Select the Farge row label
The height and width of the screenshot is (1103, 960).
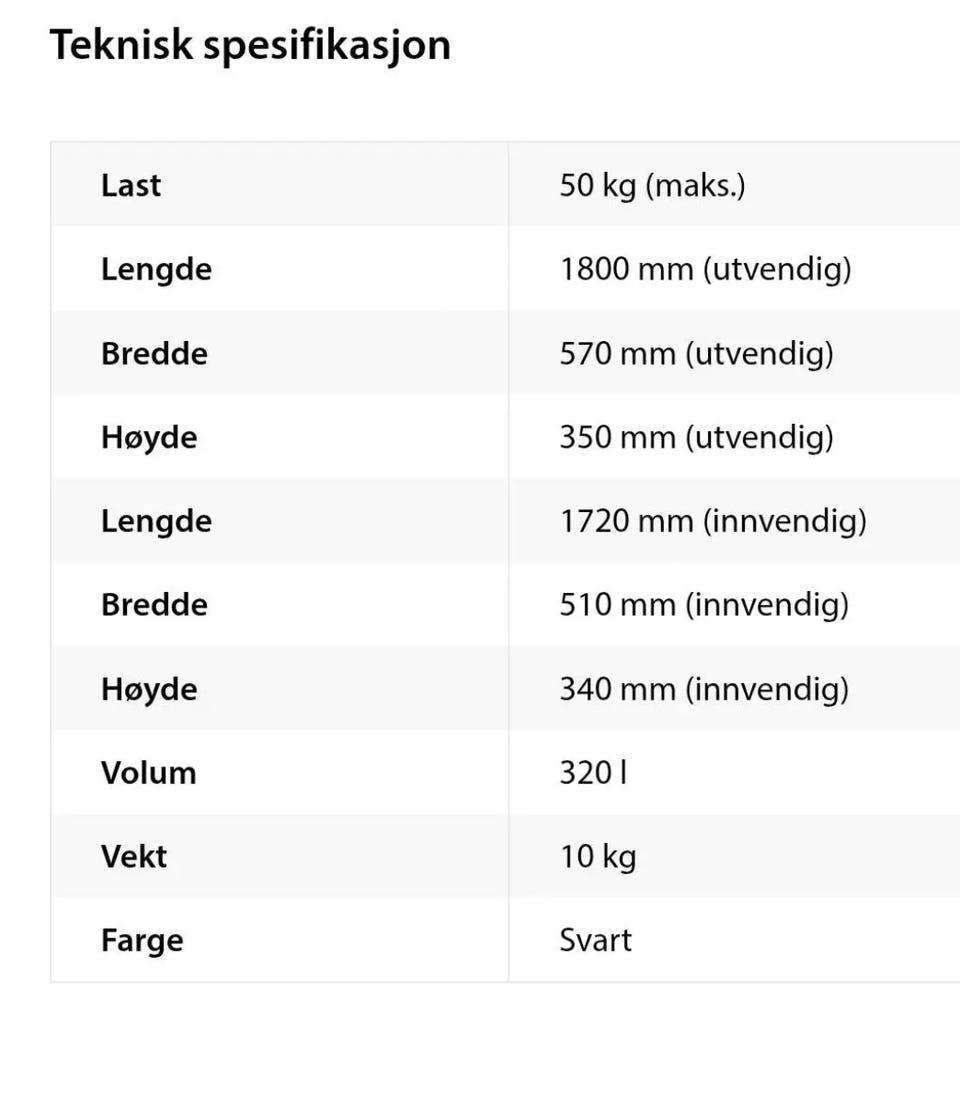[142, 941]
